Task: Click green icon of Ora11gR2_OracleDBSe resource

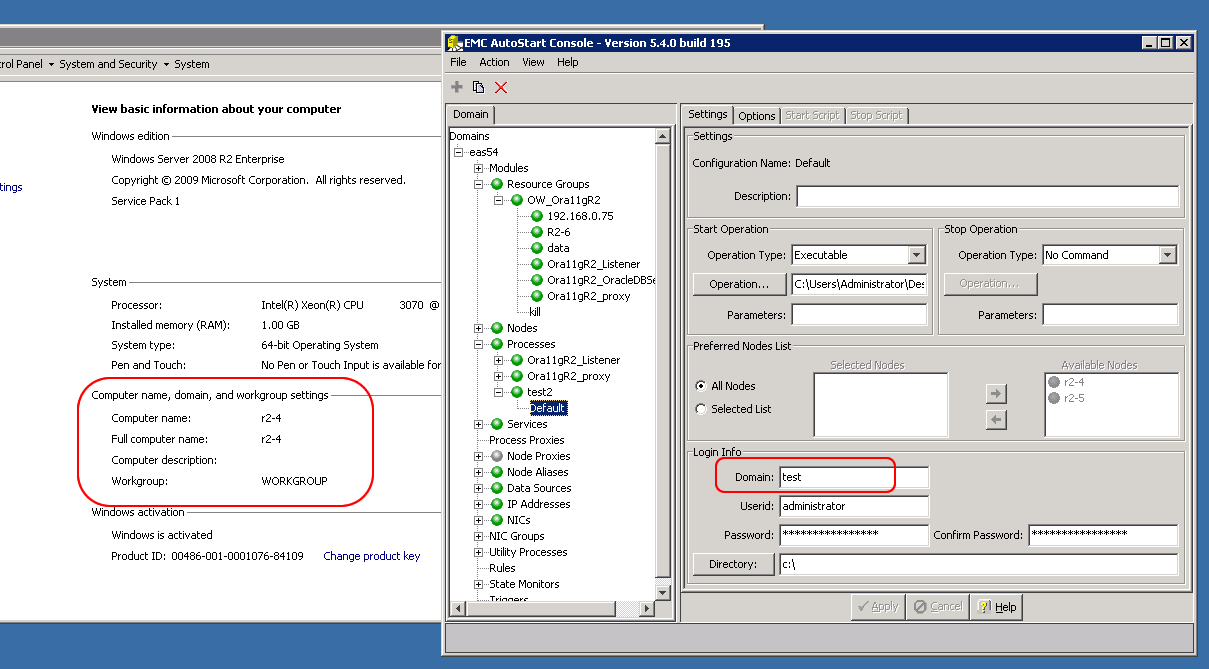Action: tap(537, 280)
